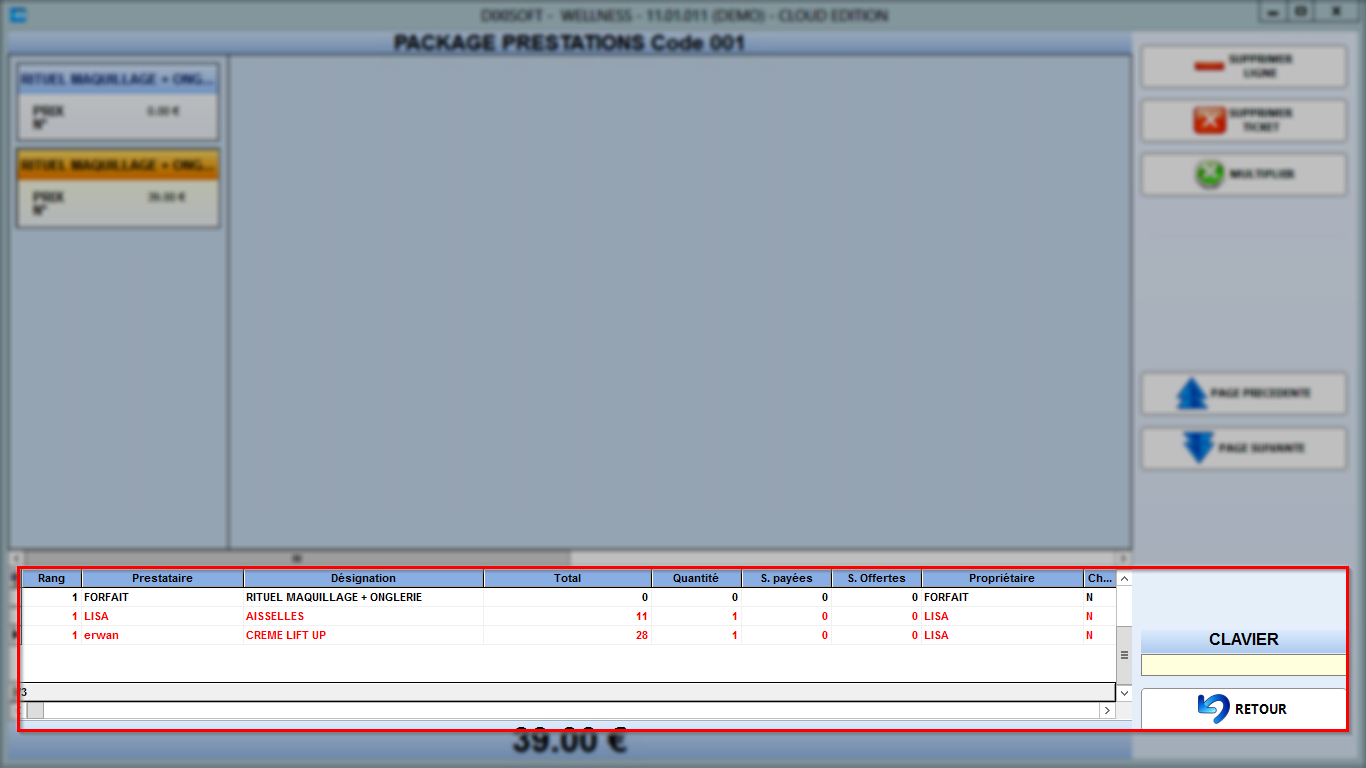
Task: Open the application icon in the title bar
Action: [18, 15]
